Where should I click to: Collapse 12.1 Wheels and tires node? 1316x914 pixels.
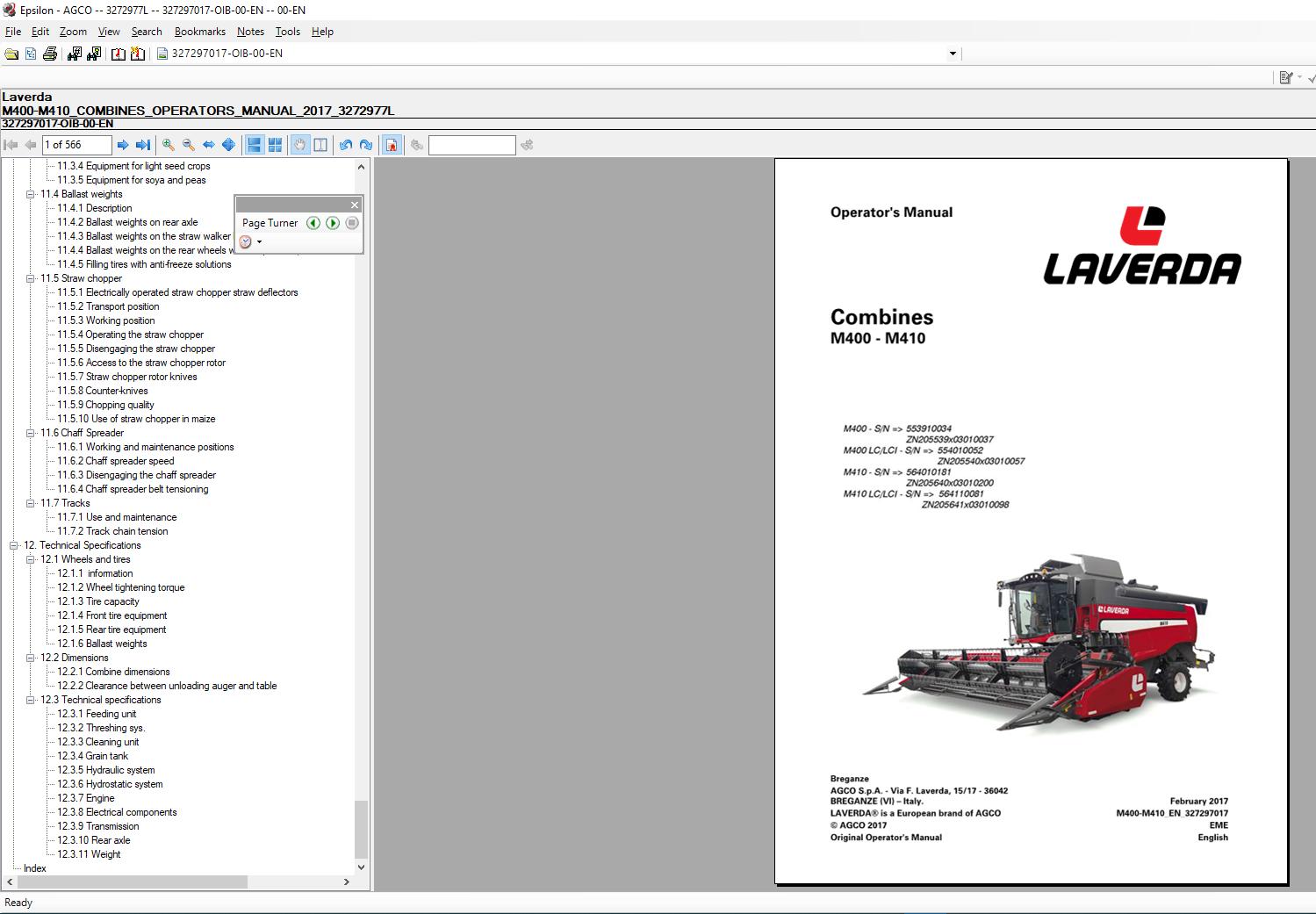pyautogui.click(x=31, y=559)
